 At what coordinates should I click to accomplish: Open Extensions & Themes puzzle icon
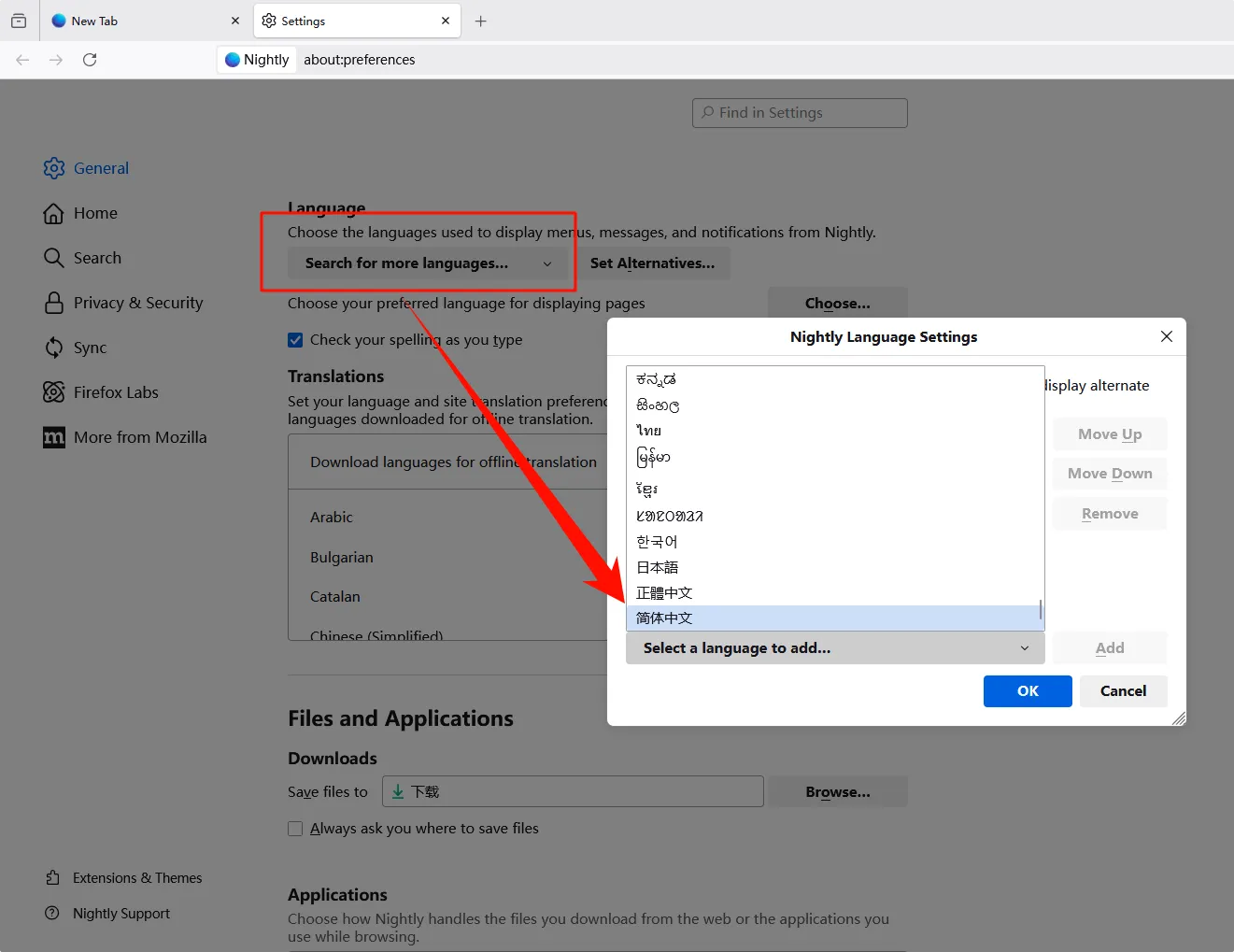(x=52, y=878)
